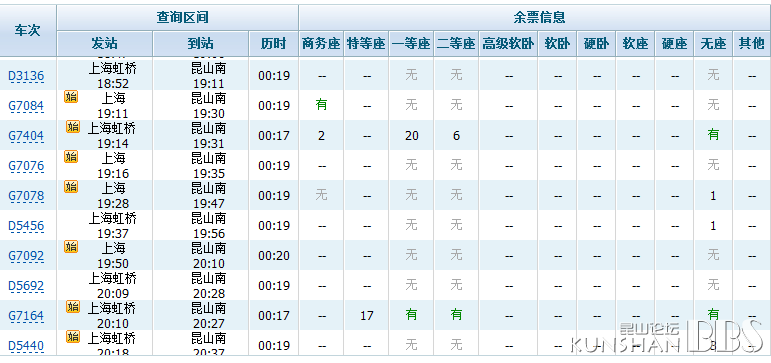Click the 软座 column header
The height and width of the screenshot is (363, 771).
point(636,44)
